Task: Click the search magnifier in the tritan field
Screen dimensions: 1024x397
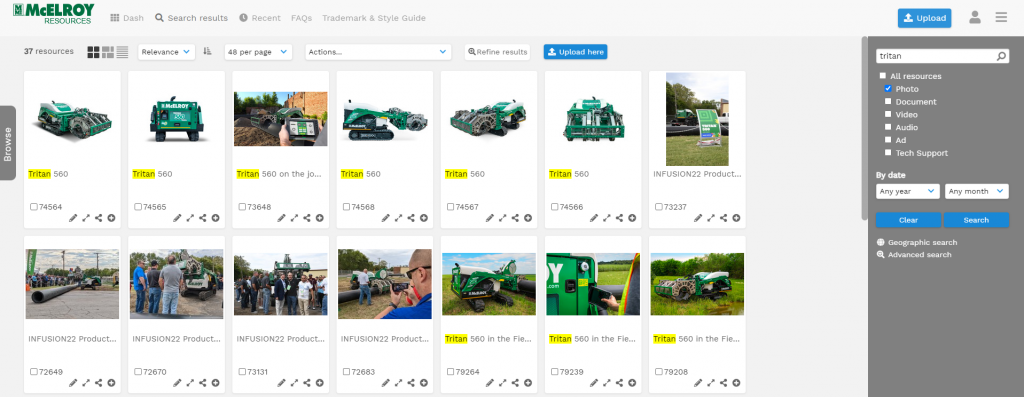Action: (1001, 56)
